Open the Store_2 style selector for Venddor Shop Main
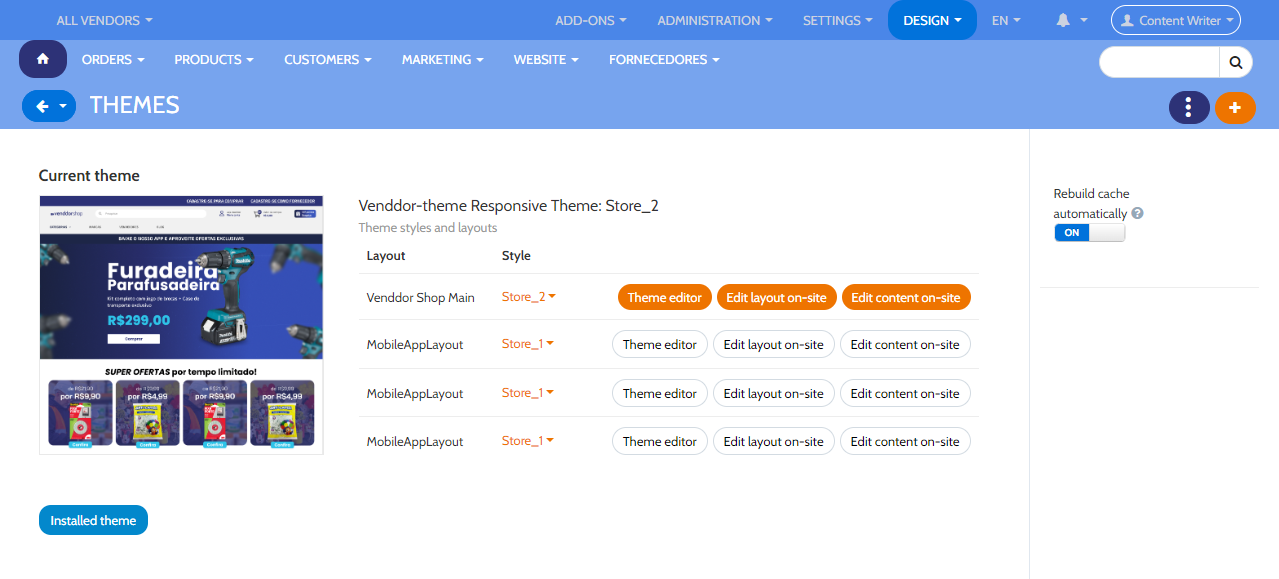The width and height of the screenshot is (1279, 579). click(527, 296)
